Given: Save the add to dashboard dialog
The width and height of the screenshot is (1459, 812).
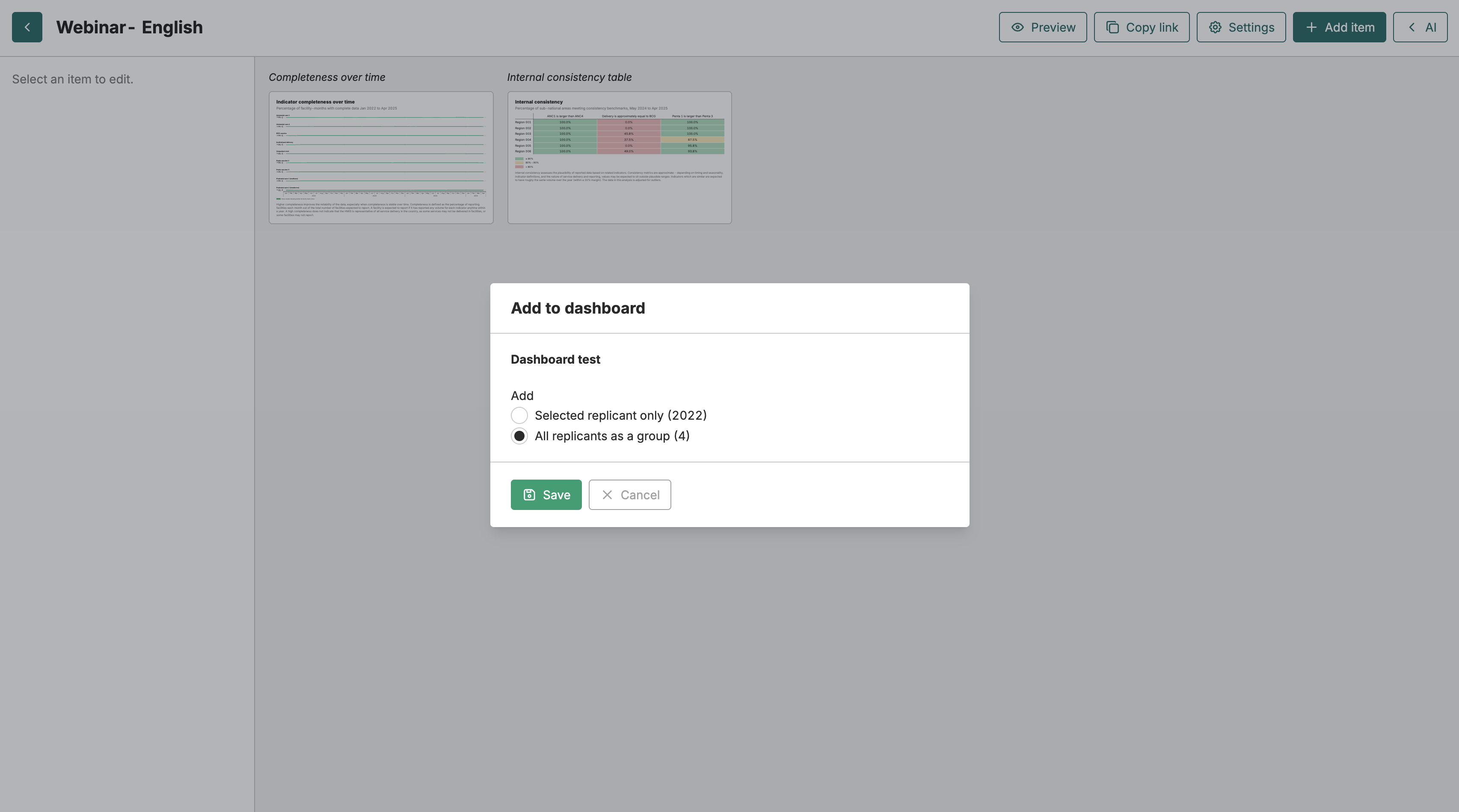Looking at the screenshot, I should 546,495.
